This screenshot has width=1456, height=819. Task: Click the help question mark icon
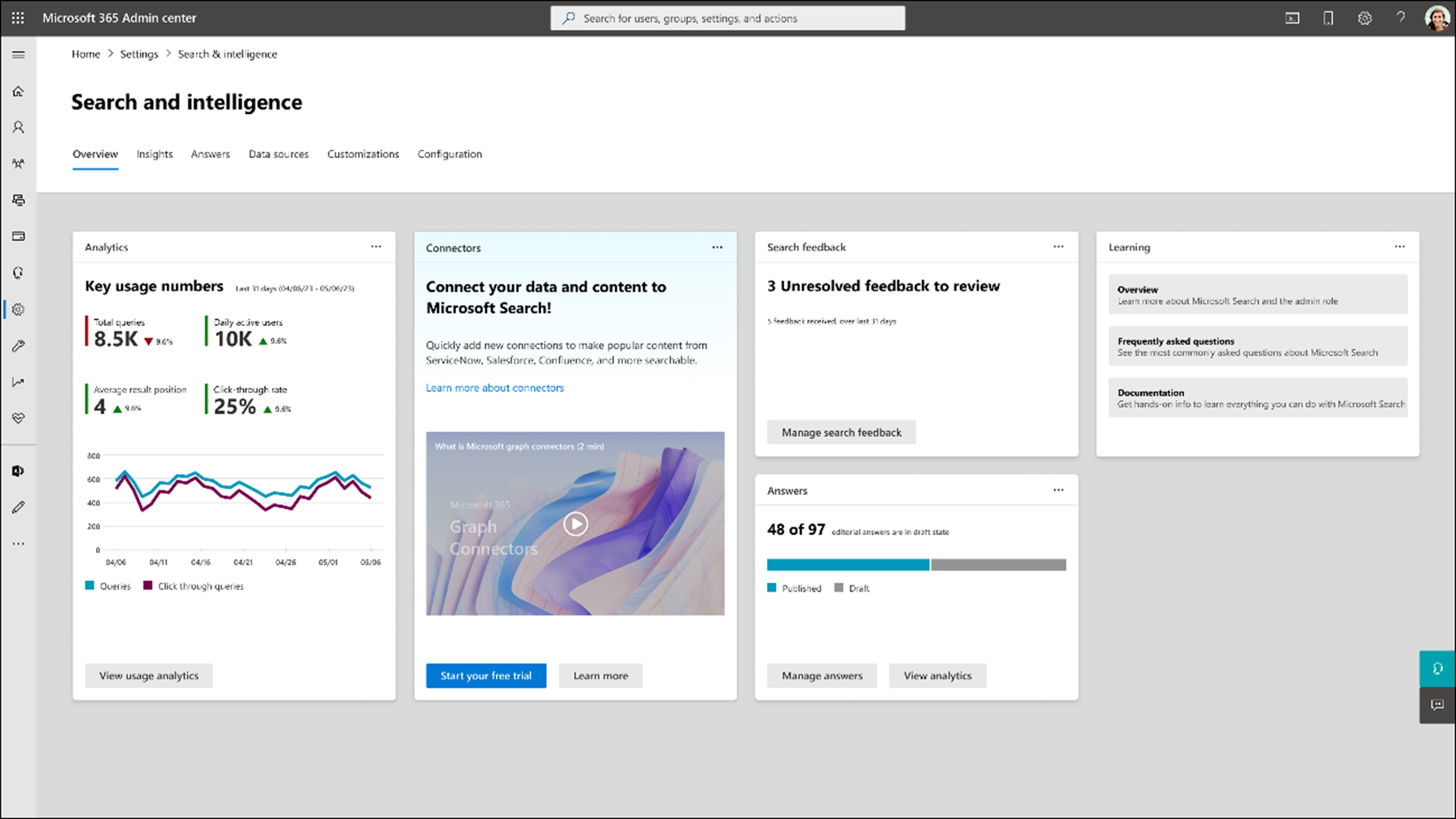point(1401,18)
